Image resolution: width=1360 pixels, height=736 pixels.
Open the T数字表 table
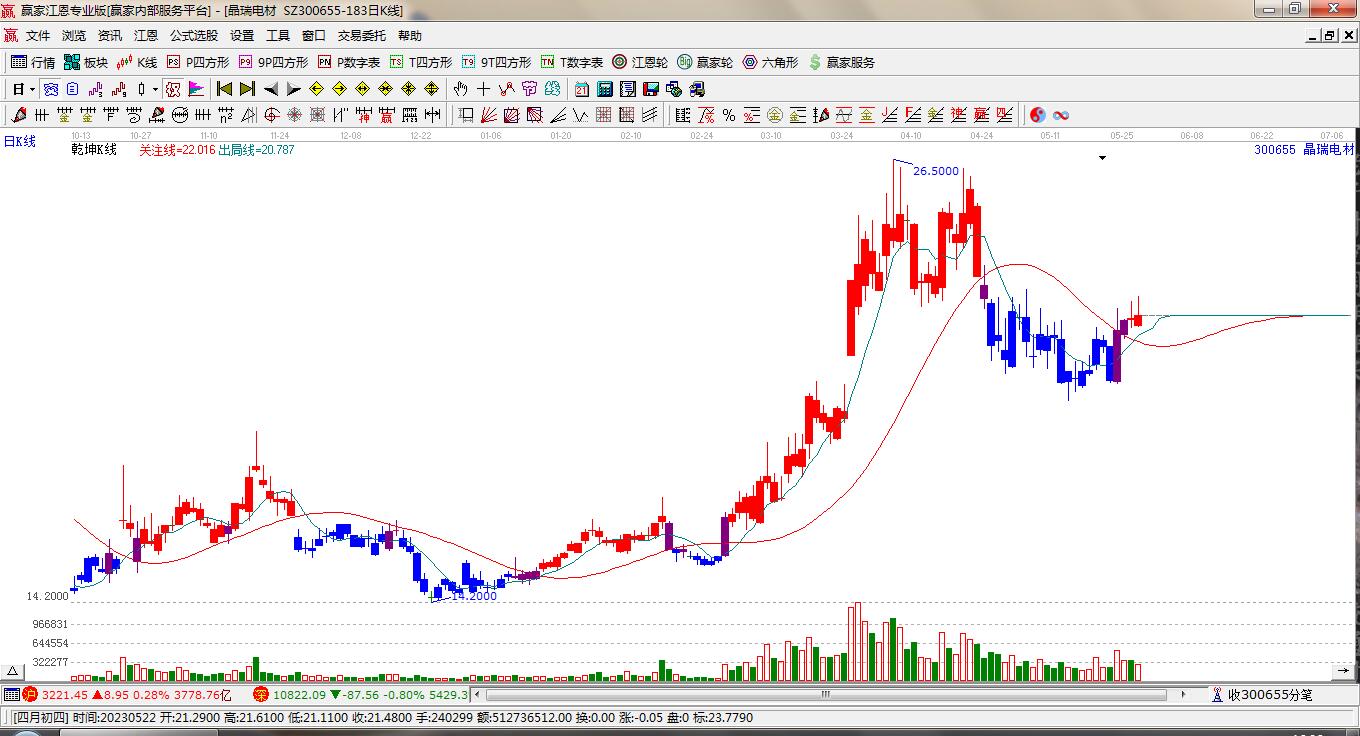point(572,62)
